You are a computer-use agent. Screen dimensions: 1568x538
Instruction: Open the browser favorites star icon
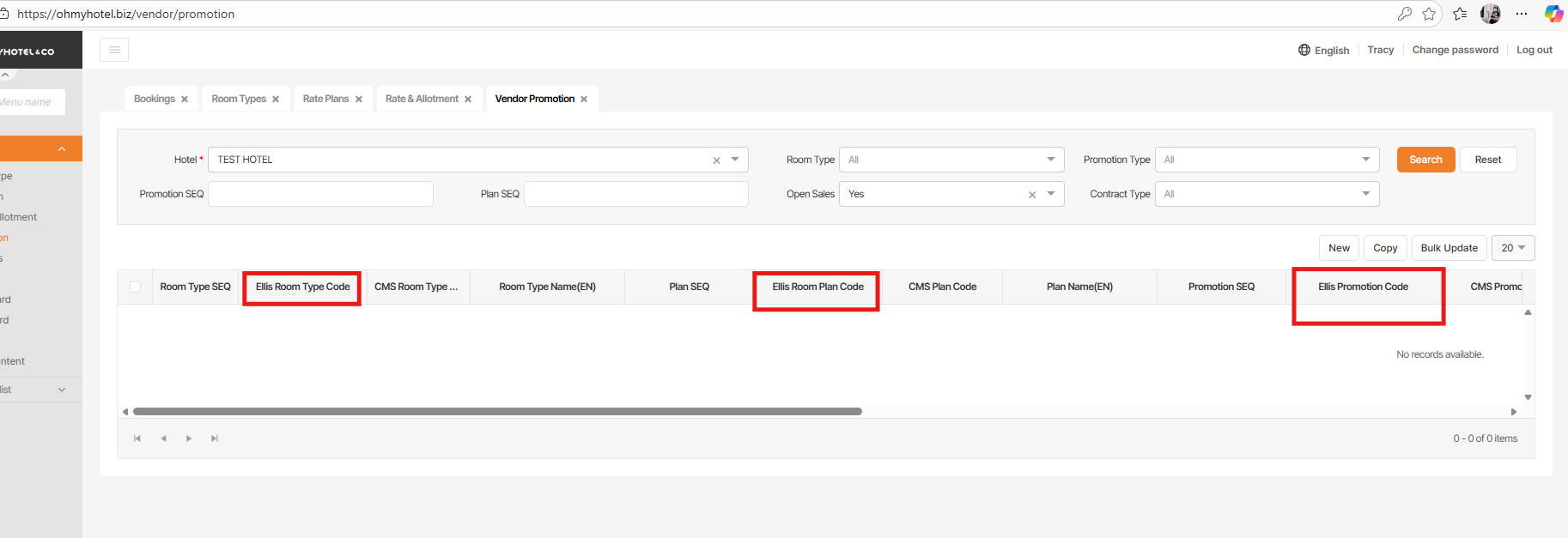[x=1429, y=14]
